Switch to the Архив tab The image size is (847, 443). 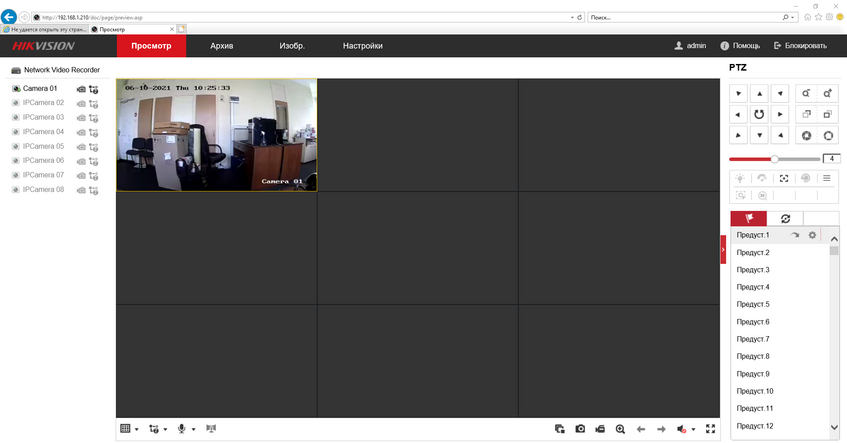221,46
